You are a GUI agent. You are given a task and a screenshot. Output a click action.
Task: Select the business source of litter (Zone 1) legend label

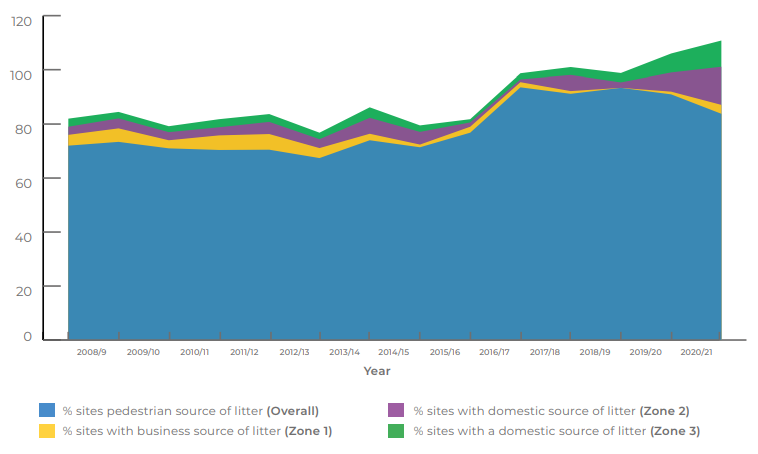[197, 431]
